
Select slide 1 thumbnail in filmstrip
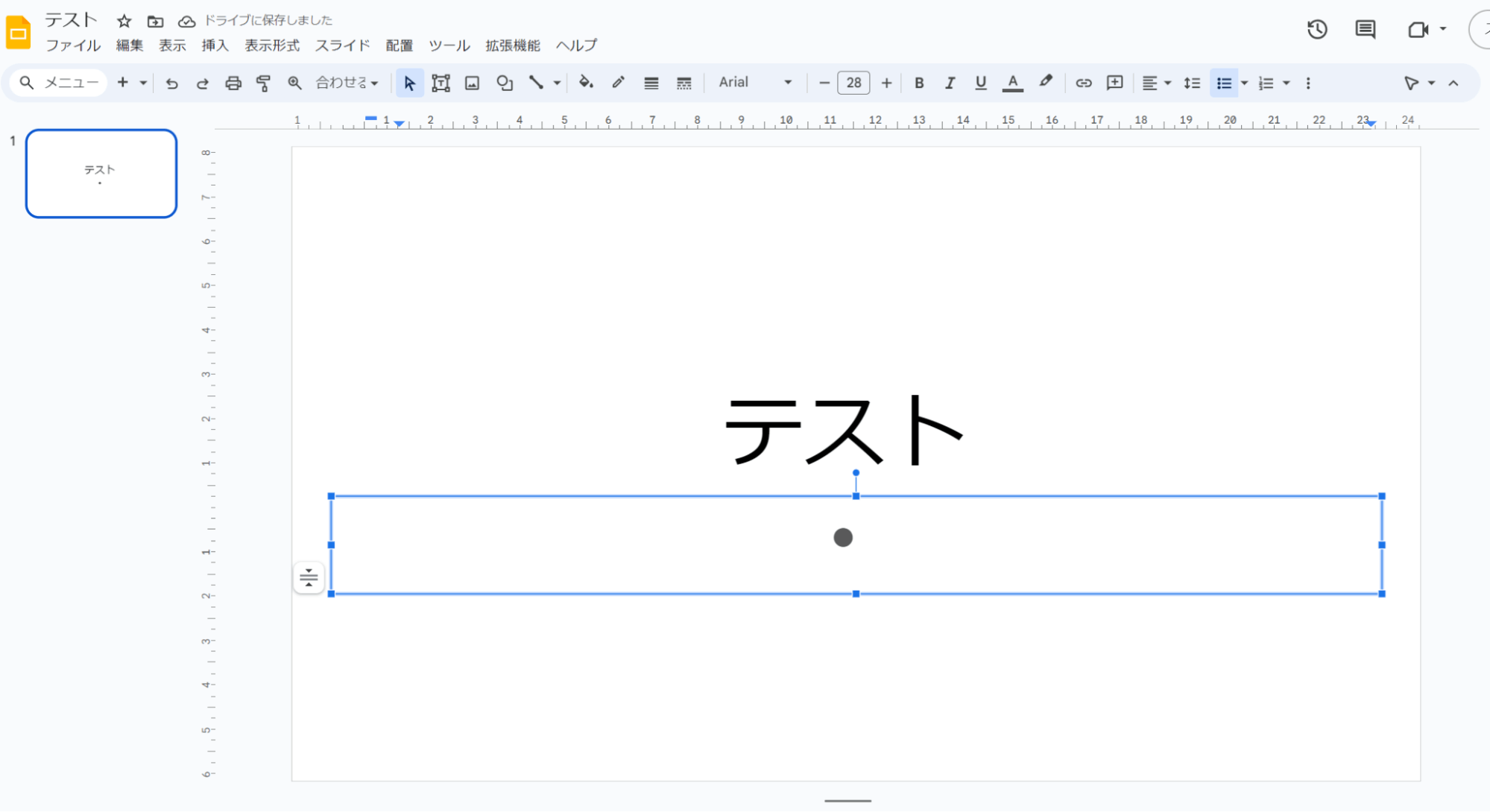pos(101,174)
